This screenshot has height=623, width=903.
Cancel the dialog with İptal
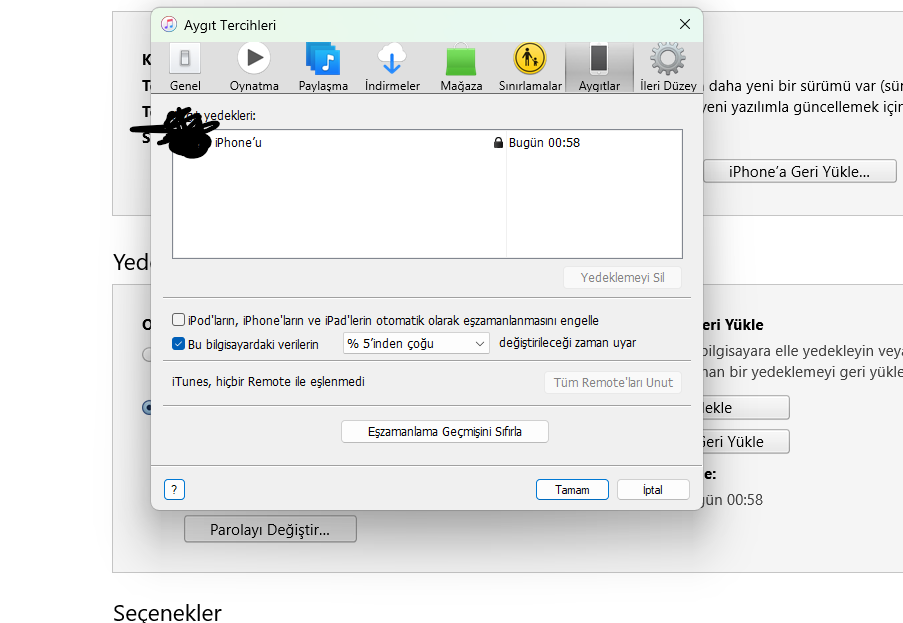point(653,489)
